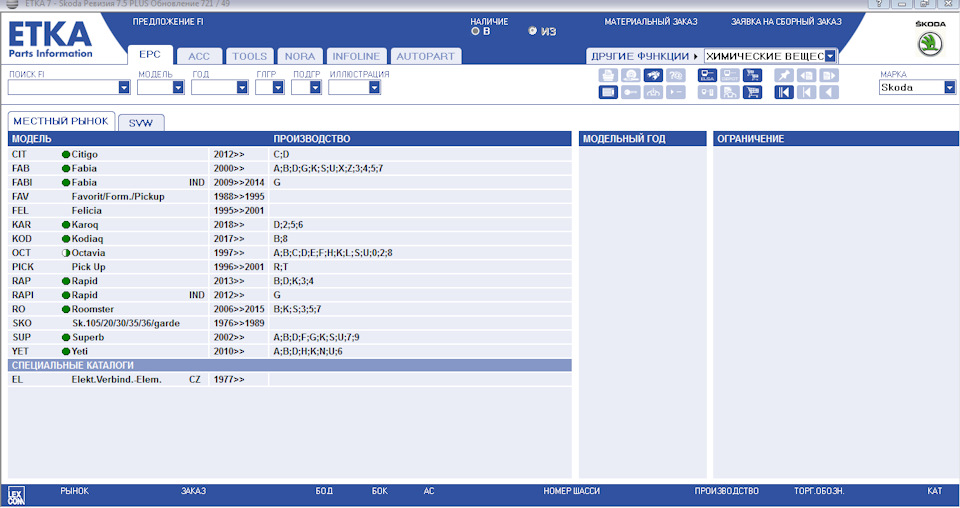The height and width of the screenshot is (508, 960).
Task: Switch to the EPC tab
Action: tap(150, 54)
